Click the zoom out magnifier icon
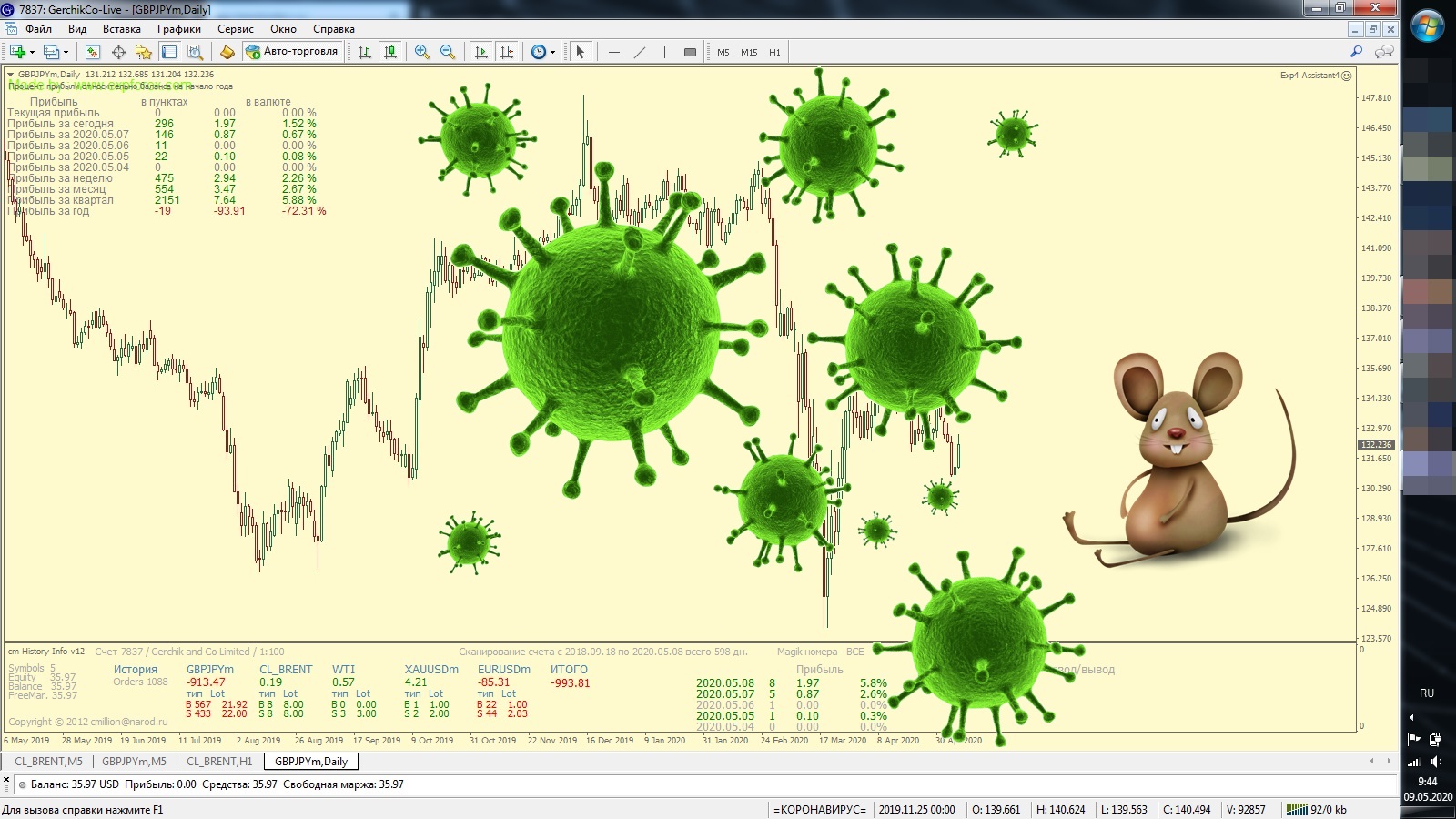The image size is (1456, 819). [447, 52]
